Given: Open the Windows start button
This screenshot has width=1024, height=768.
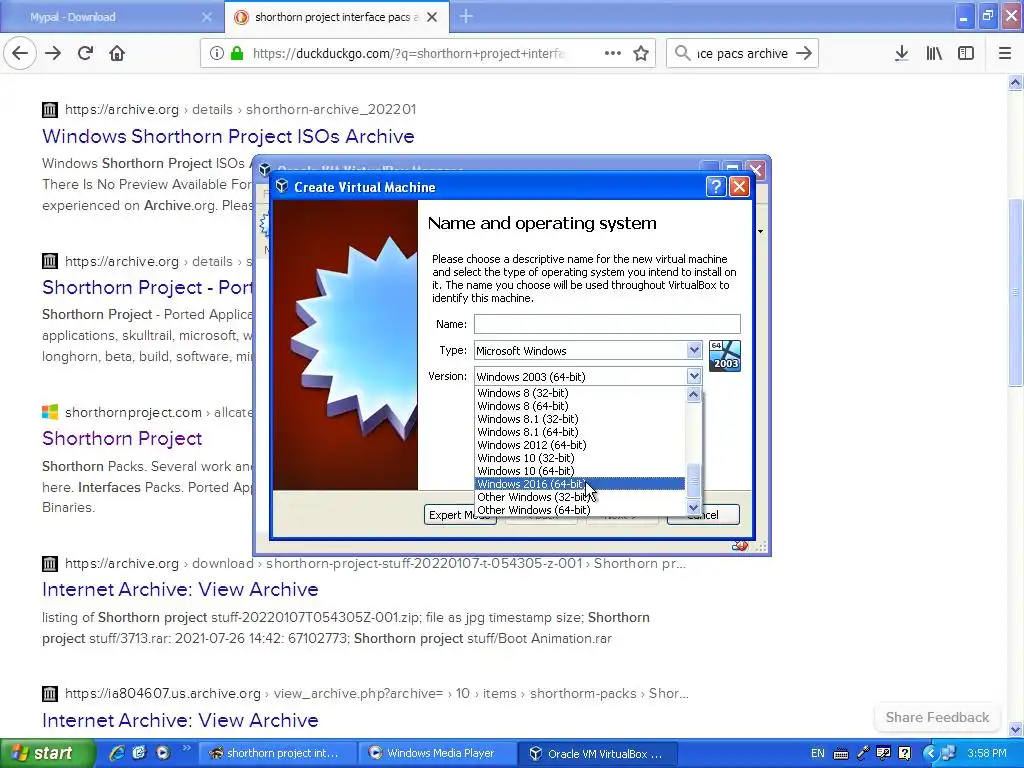Looking at the screenshot, I should (48, 753).
